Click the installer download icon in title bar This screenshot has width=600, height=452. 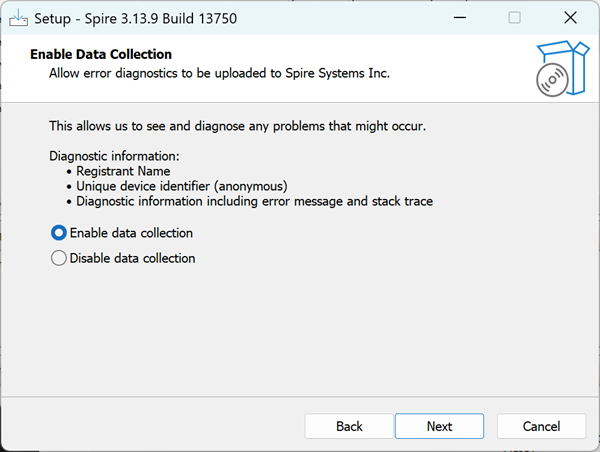coord(18,18)
